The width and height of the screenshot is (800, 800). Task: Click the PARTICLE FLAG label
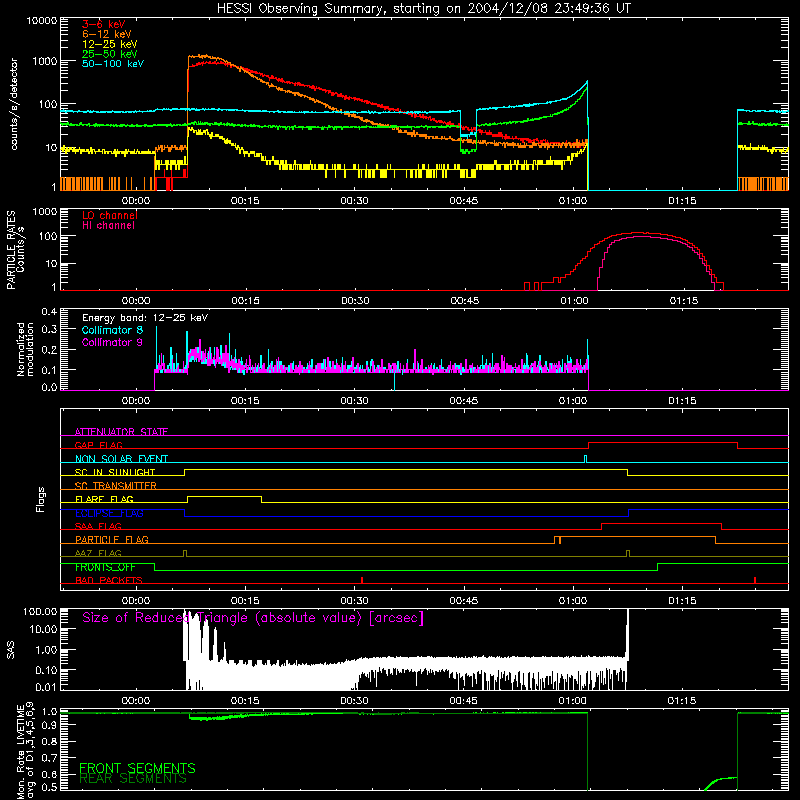click(x=112, y=539)
